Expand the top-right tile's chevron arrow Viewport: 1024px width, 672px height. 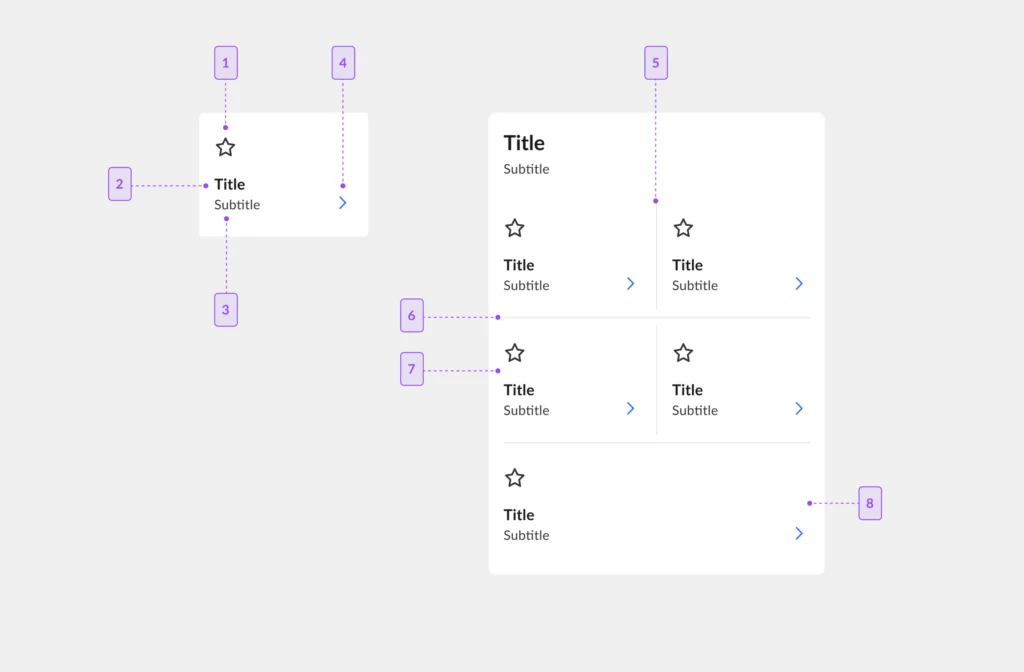799,283
